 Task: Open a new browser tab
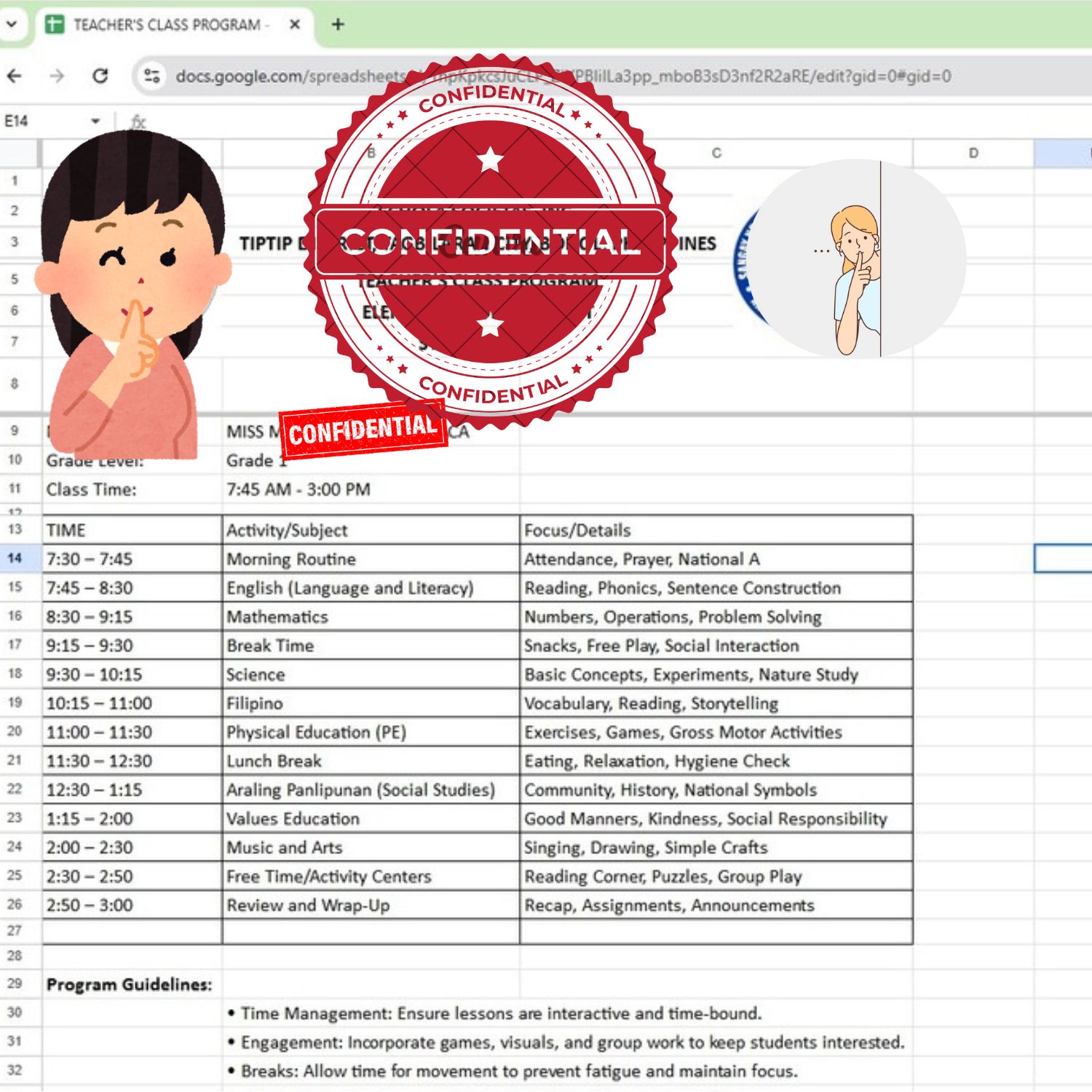tap(338, 25)
